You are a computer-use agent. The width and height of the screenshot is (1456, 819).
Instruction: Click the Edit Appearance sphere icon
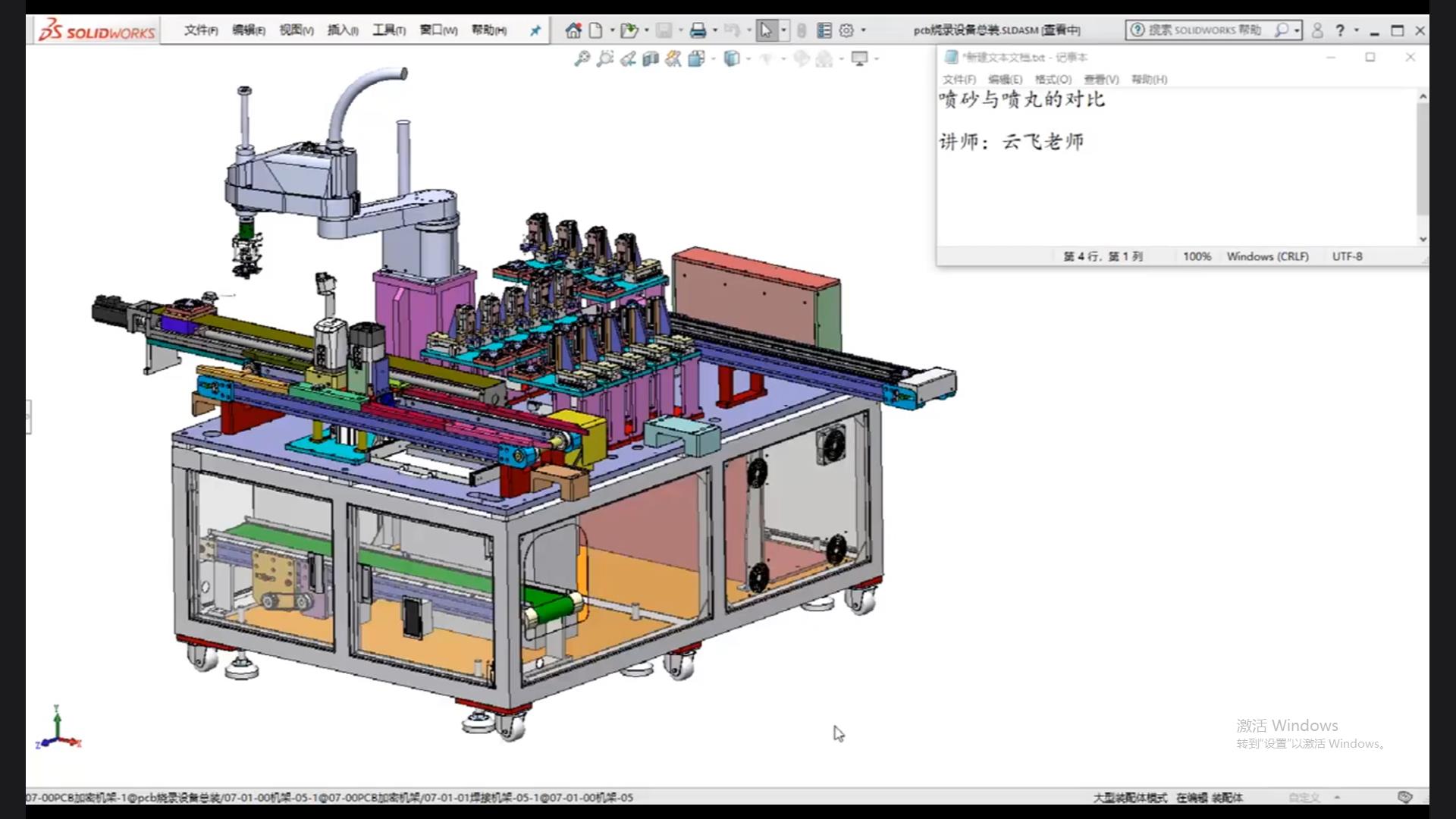(802, 58)
